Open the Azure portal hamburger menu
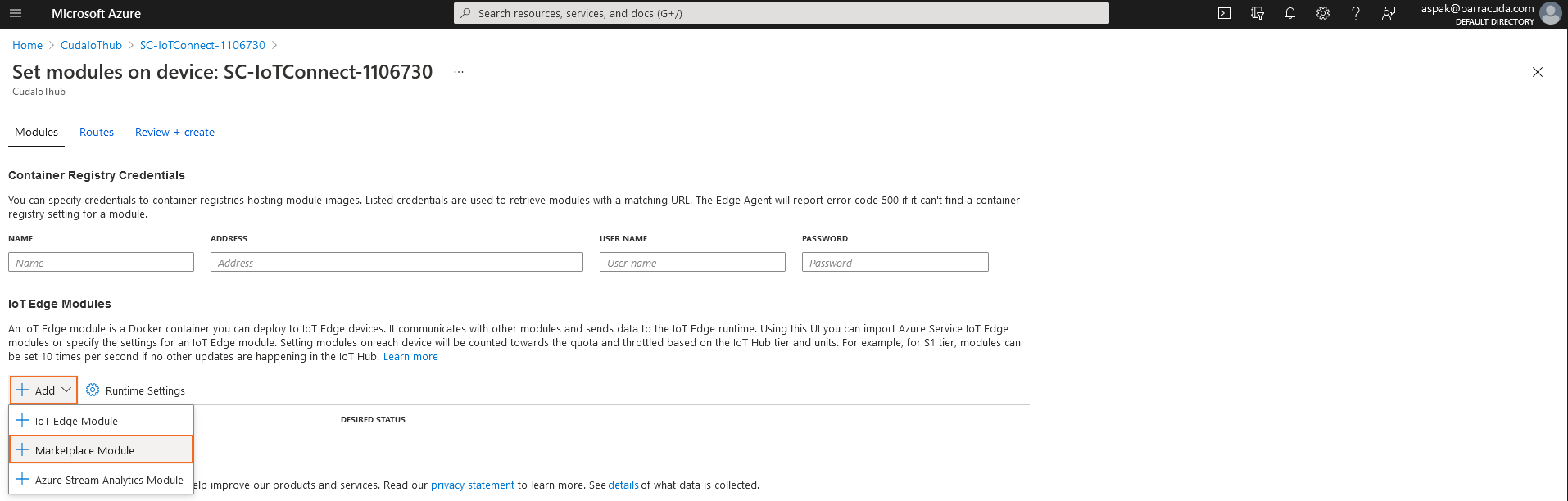The width and height of the screenshot is (1568, 501). click(16, 13)
